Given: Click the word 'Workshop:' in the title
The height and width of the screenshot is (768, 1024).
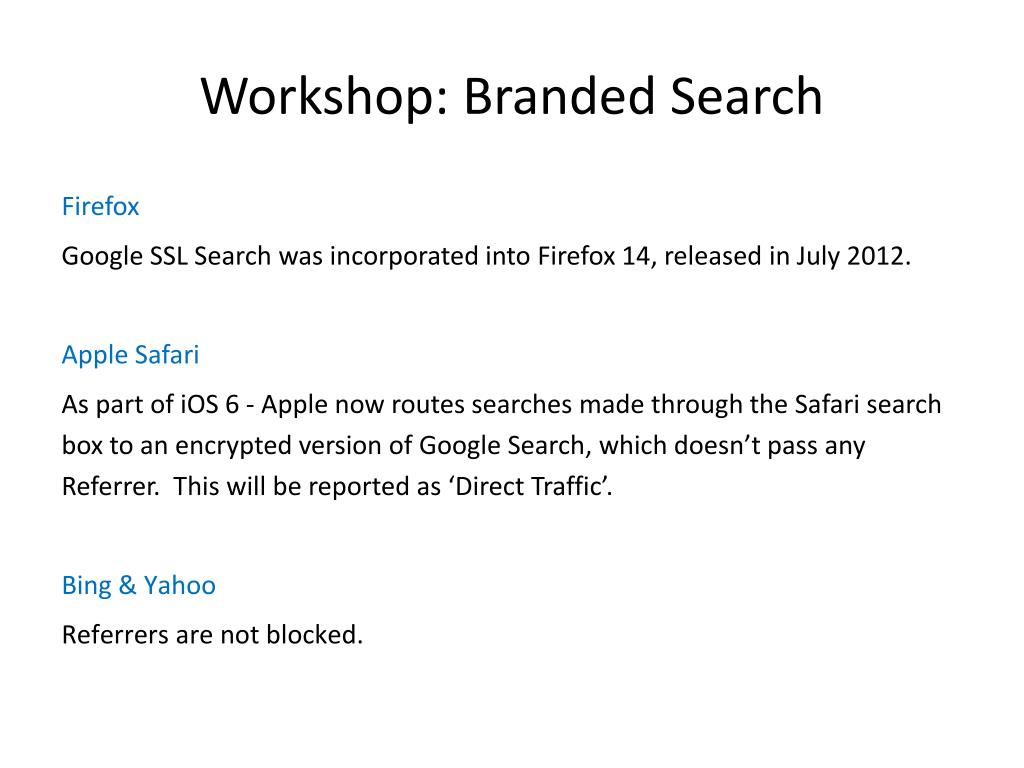Looking at the screenshot, I should point(325,97).
